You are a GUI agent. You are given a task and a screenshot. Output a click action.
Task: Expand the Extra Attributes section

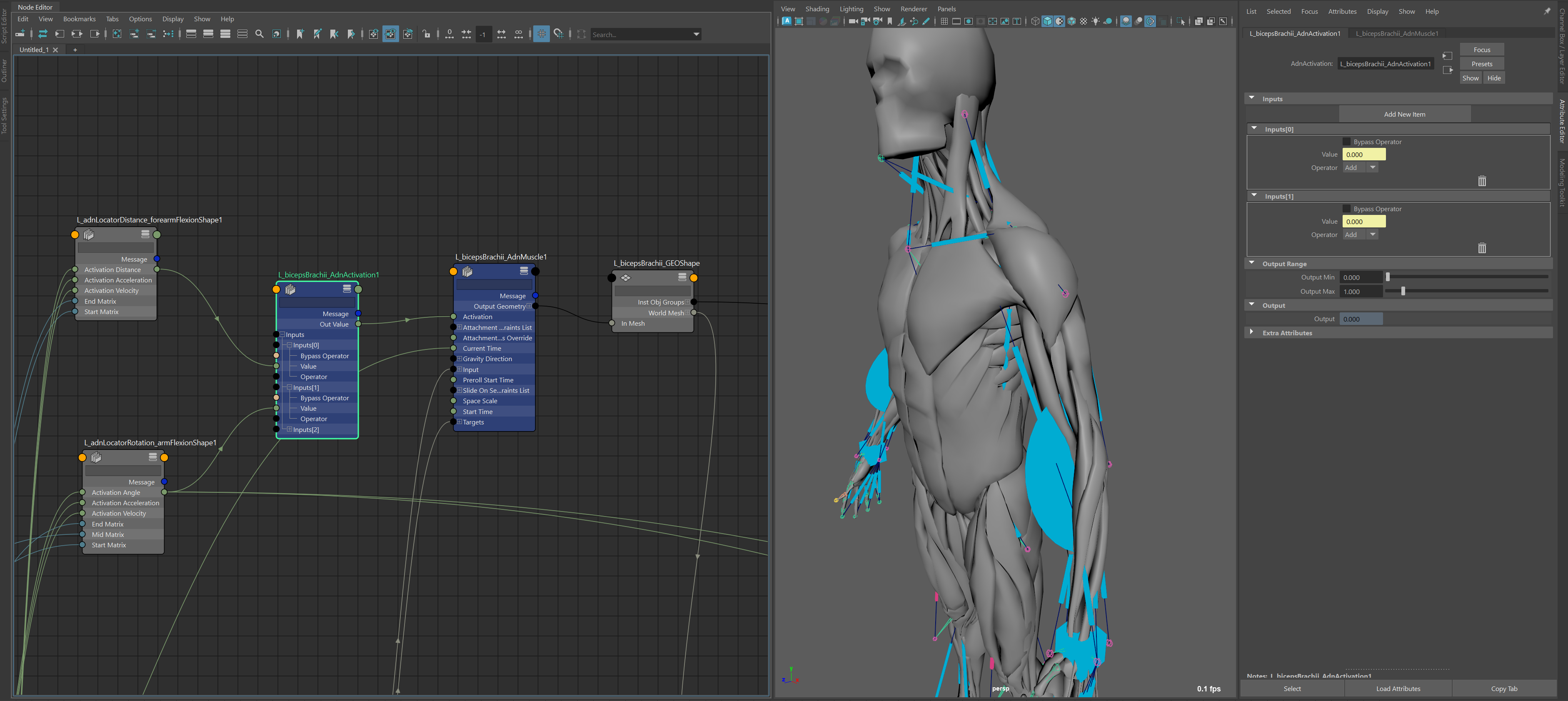1251,333
